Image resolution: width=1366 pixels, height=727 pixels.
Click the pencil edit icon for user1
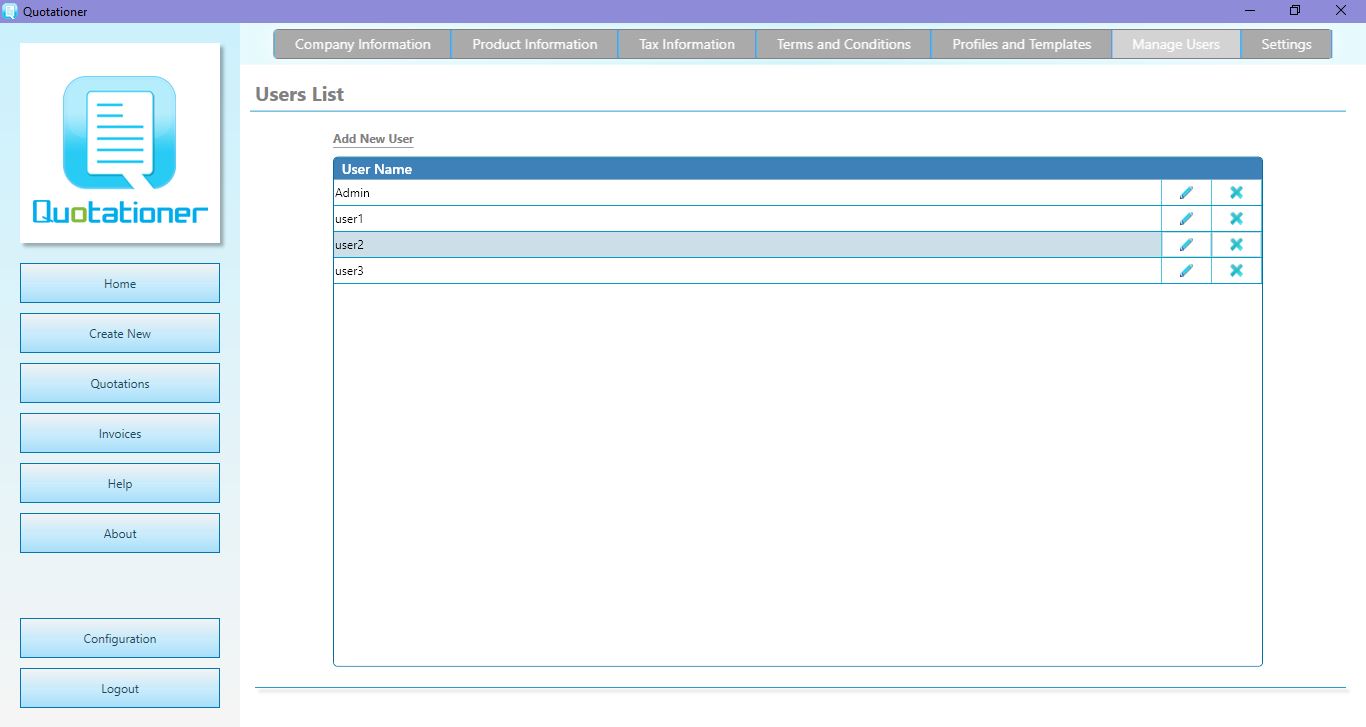click(x=1186, y=219)
